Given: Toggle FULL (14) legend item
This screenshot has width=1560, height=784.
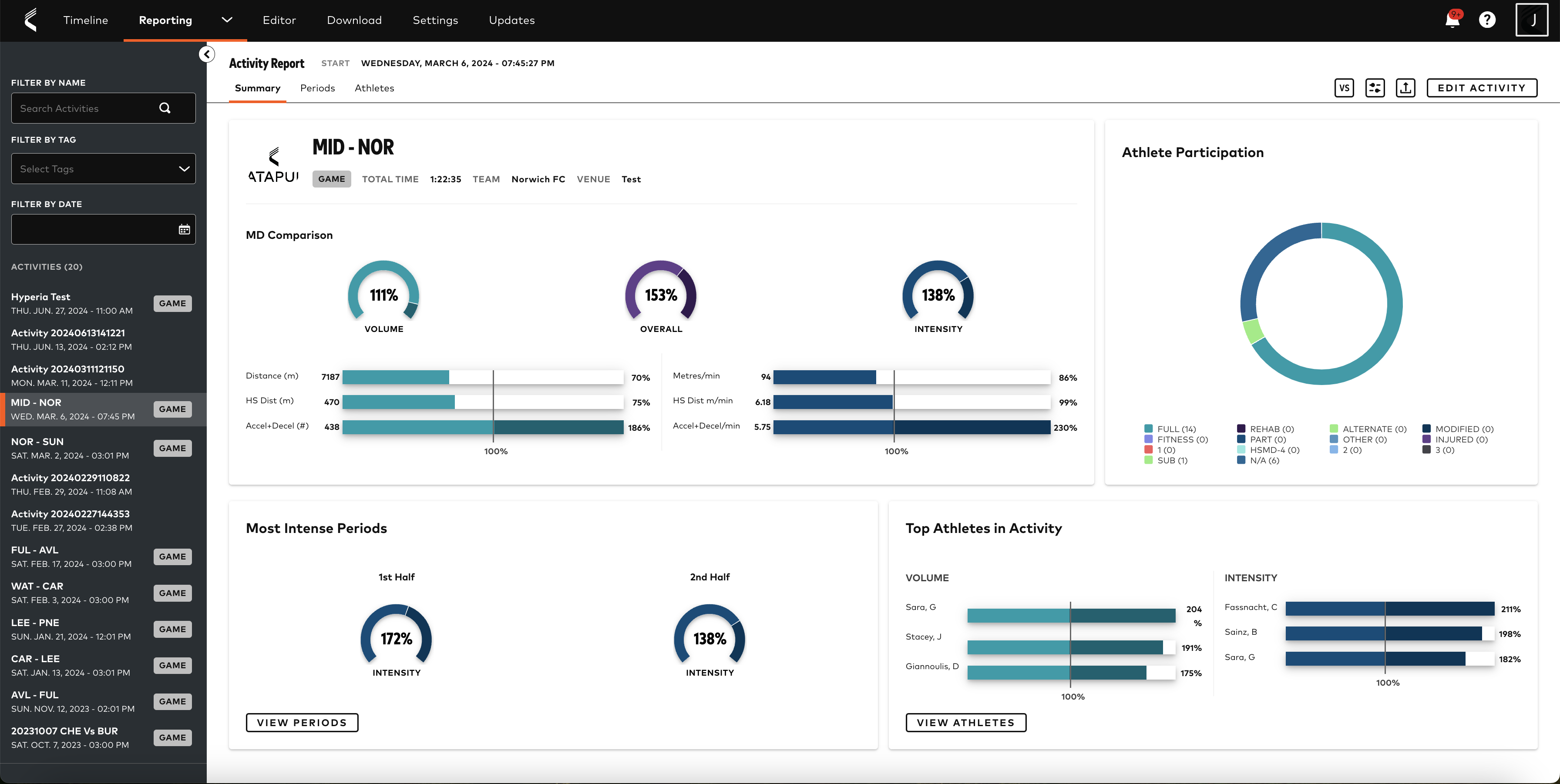Looking at the screenshot, I should (1170, 429).
